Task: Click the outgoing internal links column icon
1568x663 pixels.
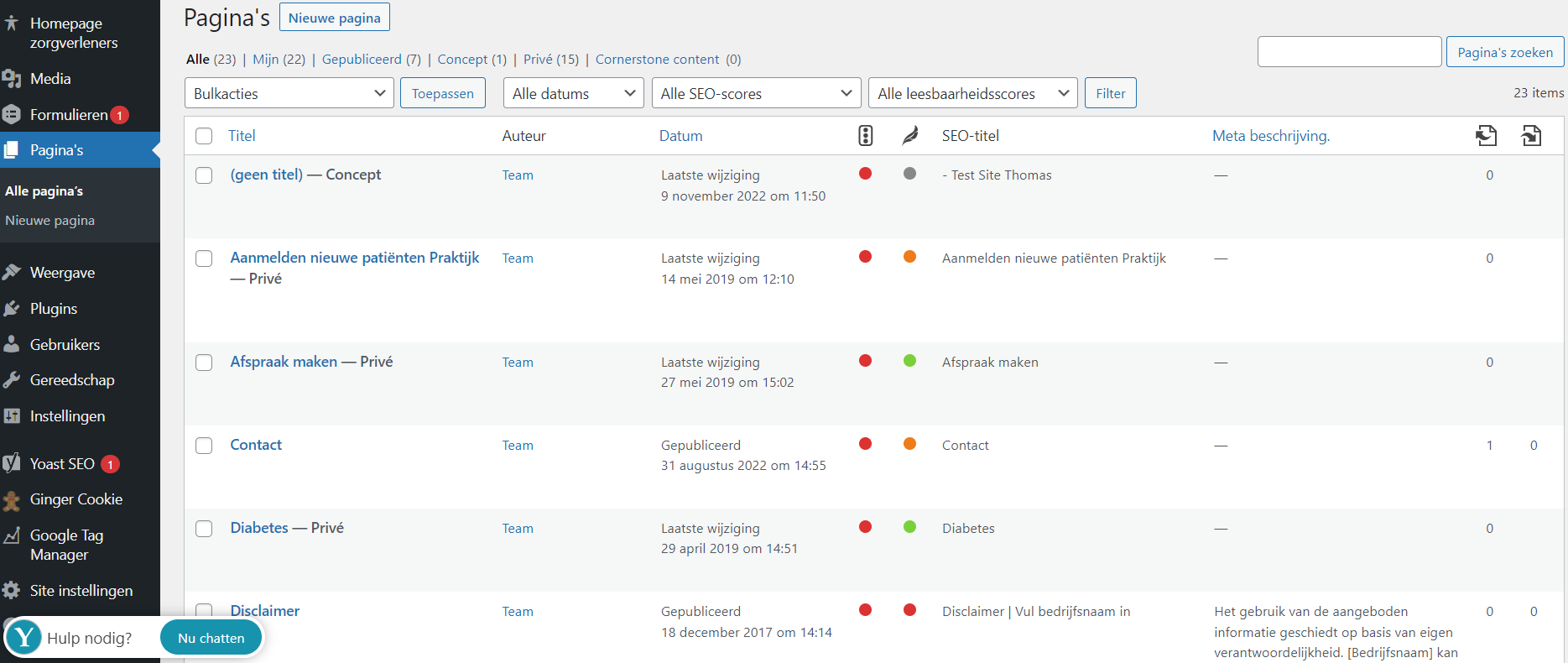Action: click(1487, 136)
